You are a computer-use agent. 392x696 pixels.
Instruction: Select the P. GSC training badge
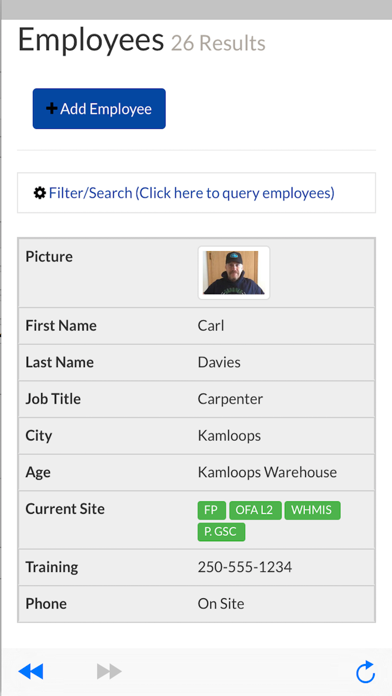coord(221,532)
